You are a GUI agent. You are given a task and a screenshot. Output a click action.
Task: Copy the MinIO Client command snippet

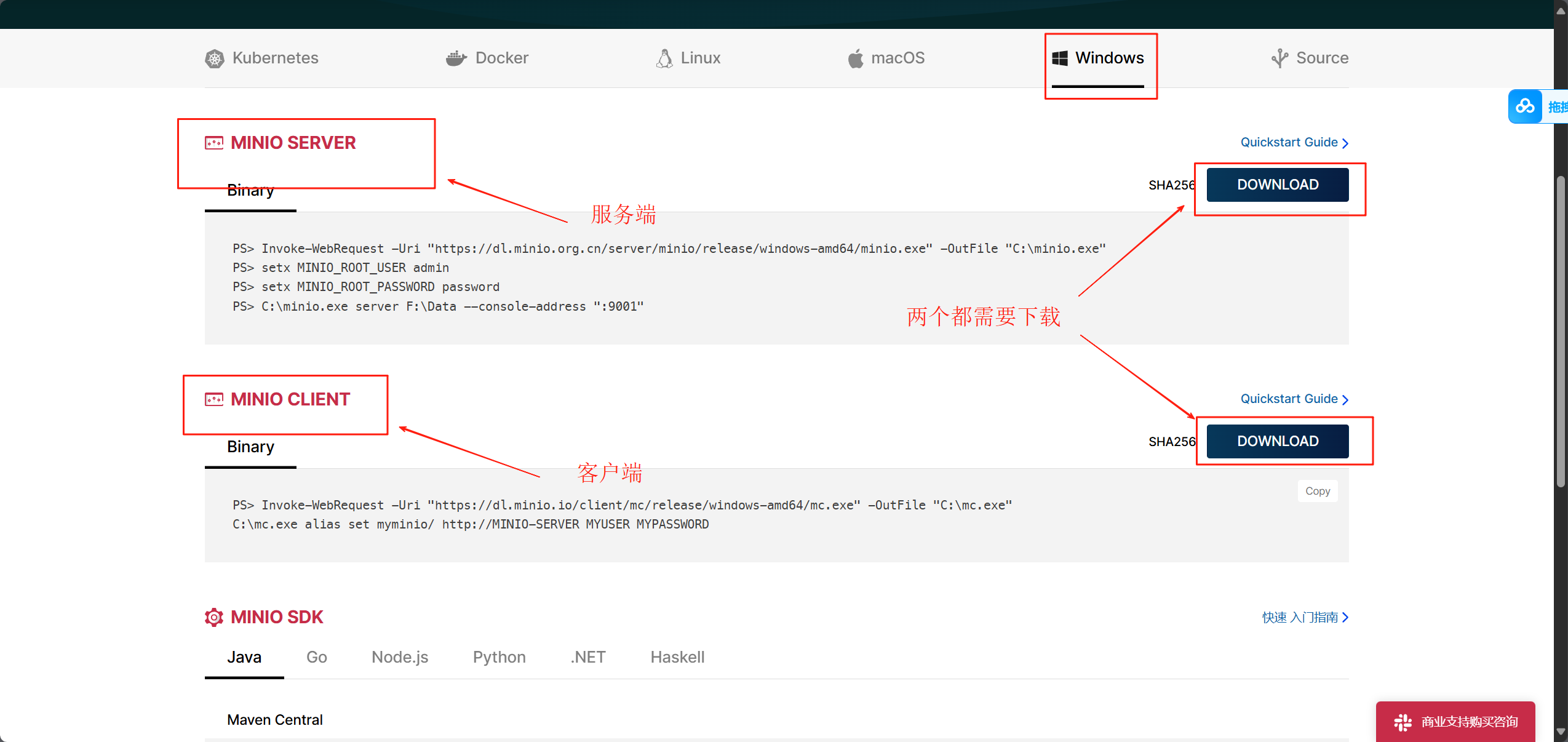click(1317, 491)
